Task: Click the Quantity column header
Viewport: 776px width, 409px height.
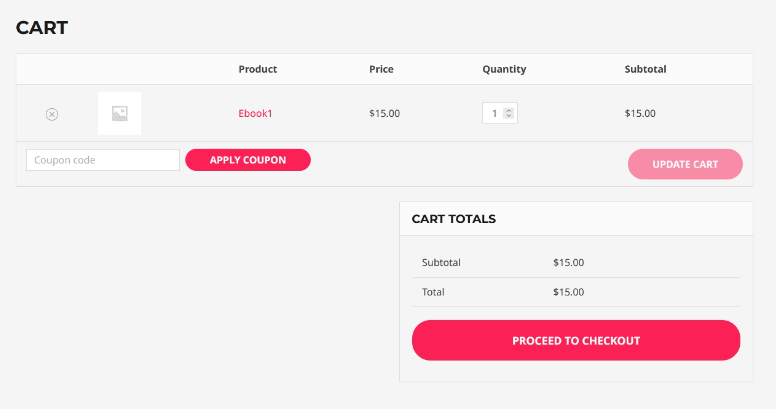Action: (x=504, y=69)
